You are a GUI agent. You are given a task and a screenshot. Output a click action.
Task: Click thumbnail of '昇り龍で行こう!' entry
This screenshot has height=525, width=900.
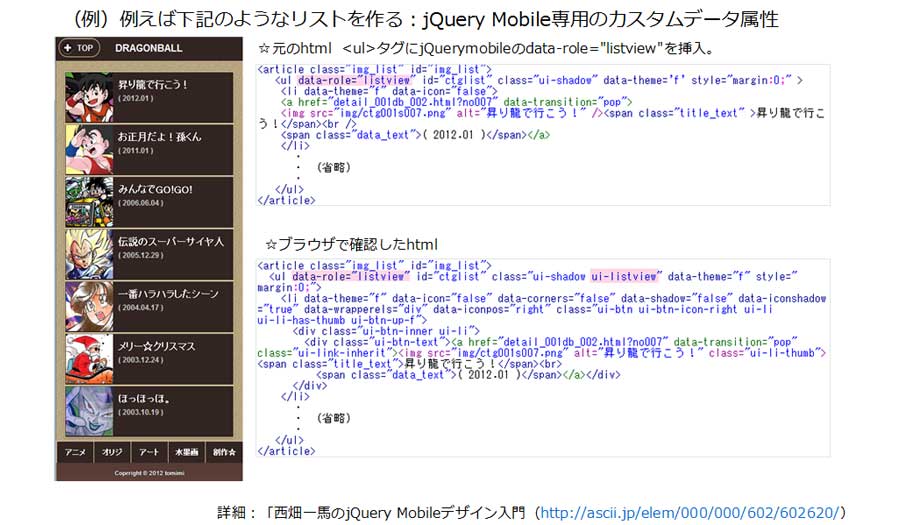(89, 97)
